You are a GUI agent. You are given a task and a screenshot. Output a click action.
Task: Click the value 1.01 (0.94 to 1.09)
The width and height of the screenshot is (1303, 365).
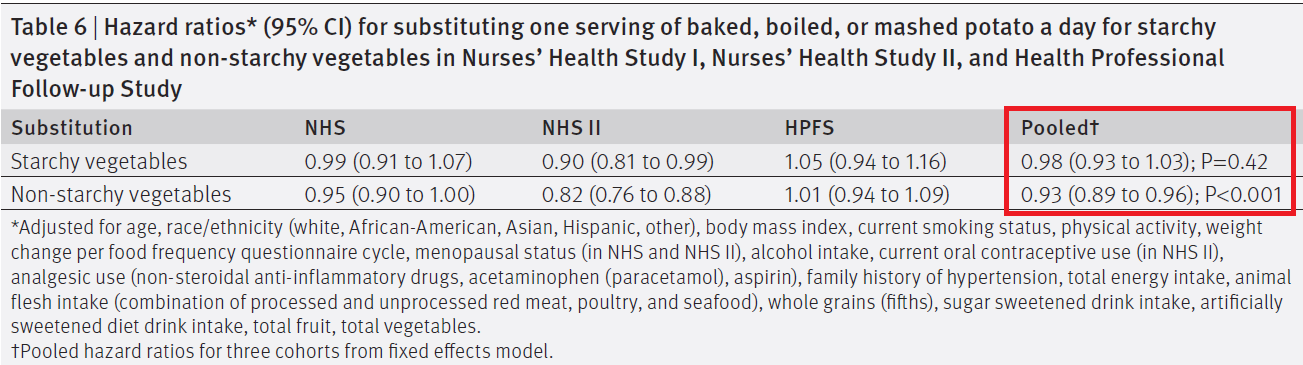868,194
